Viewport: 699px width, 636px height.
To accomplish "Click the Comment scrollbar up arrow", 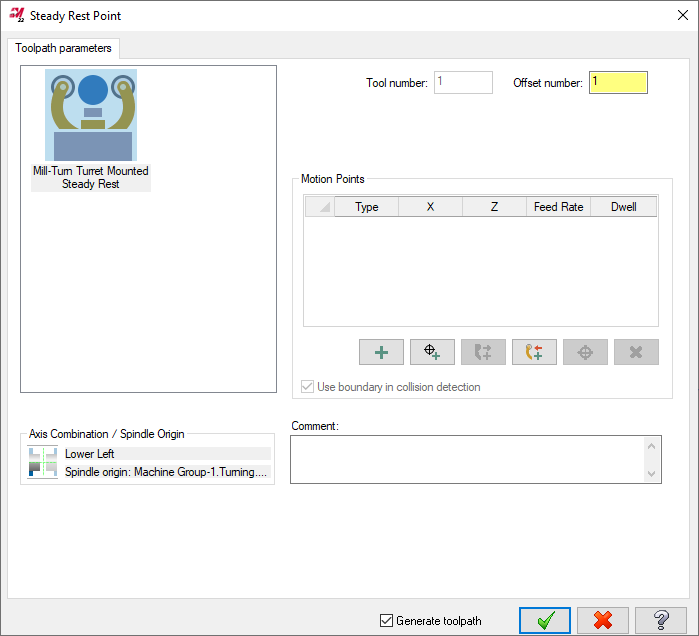I will tap(651, 446).
